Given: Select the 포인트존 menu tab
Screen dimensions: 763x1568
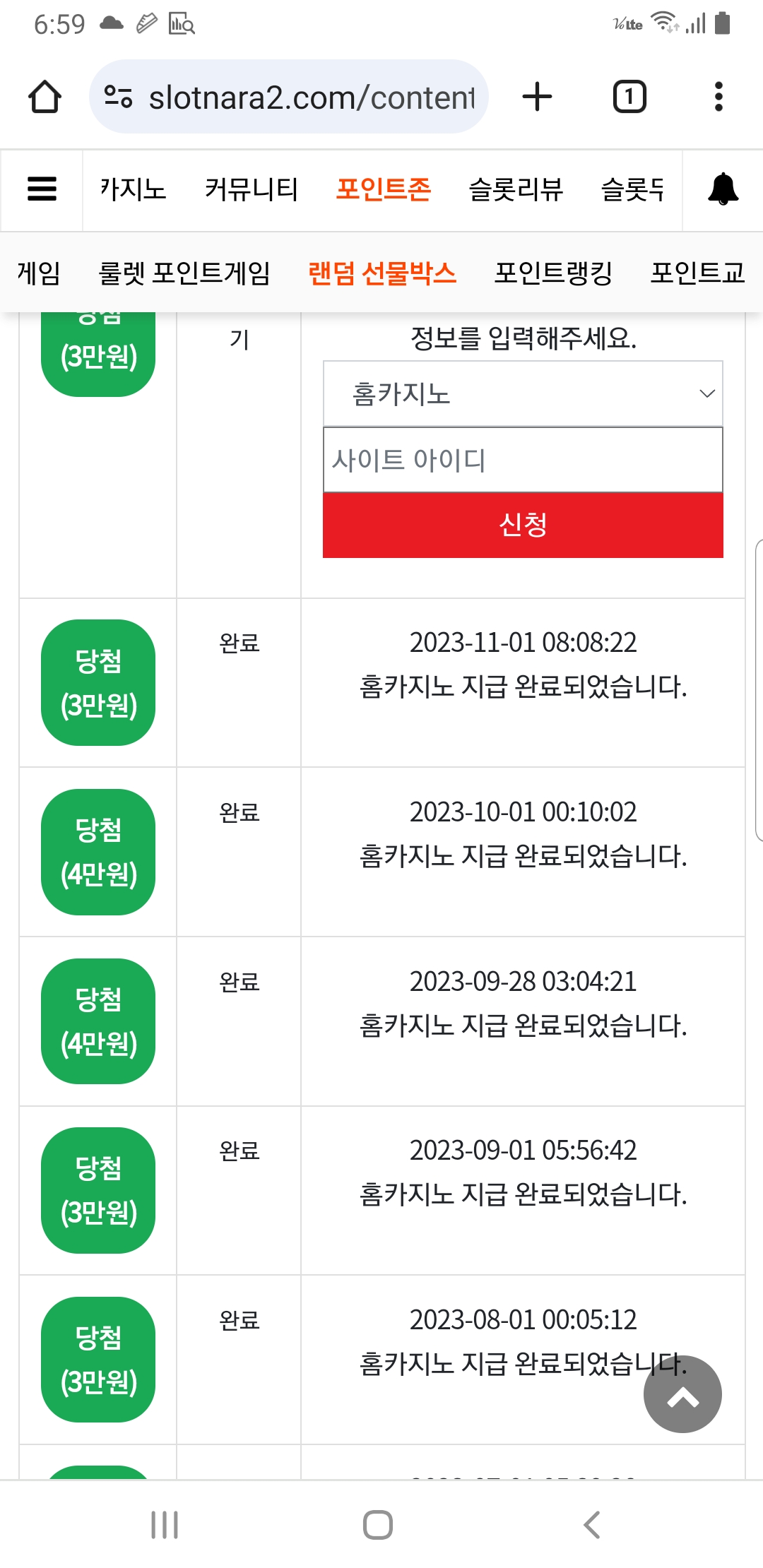Looking at the screenshot, I should tap(384, 189).
